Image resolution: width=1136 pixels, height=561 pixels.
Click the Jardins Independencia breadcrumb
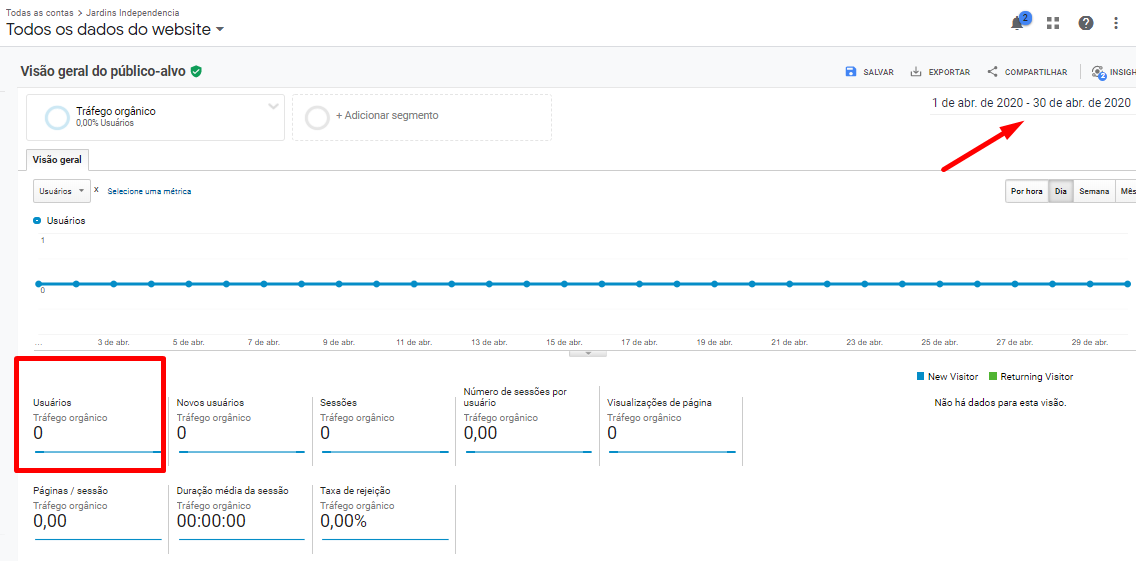(x=133, y=13)
